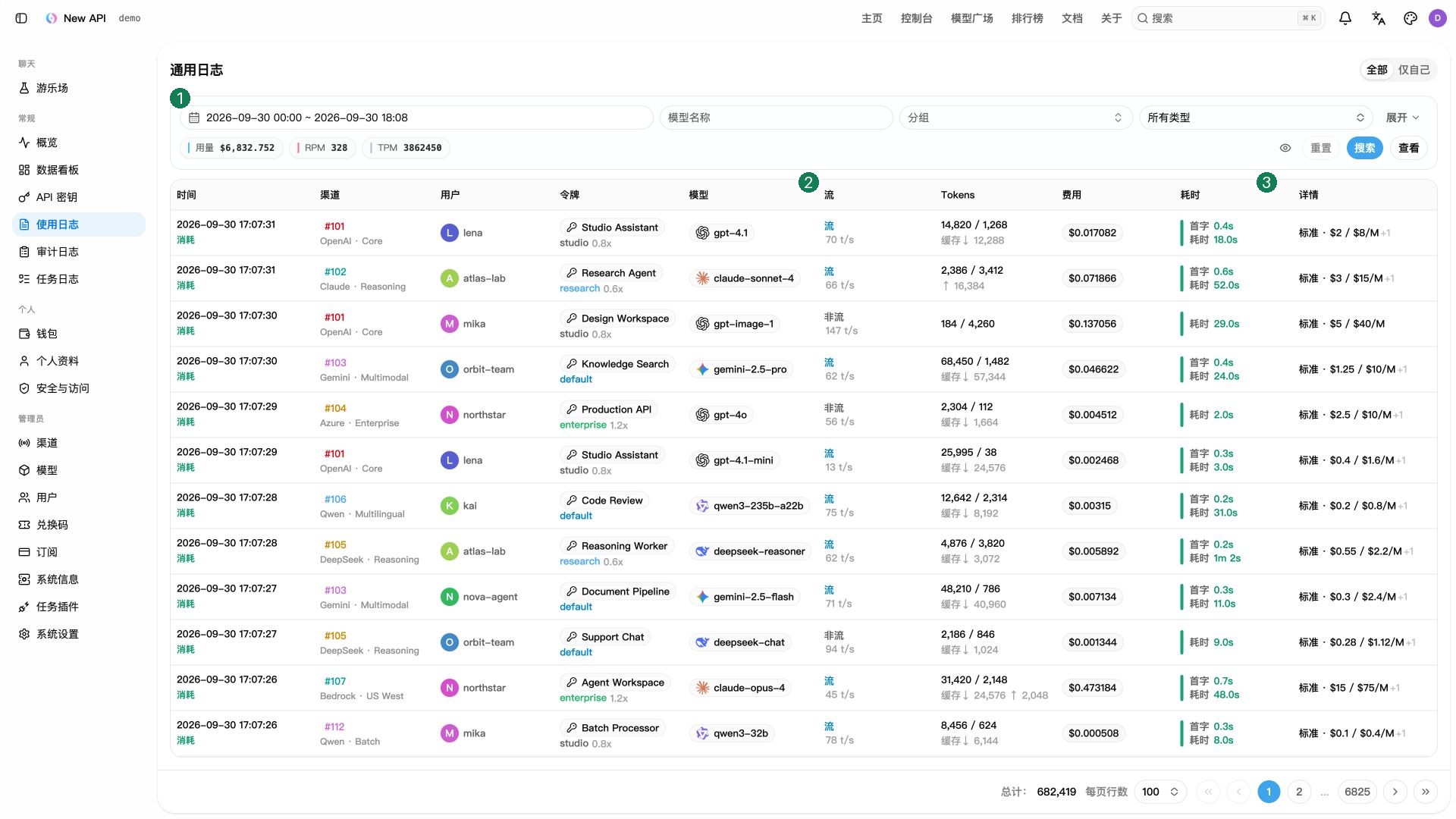Open the theme palette icon
The image size is (1456, 819).
(1410, 18)
